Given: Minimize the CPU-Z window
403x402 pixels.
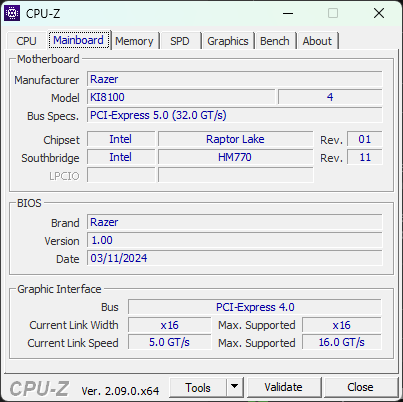Looking at the screenshot, I should [288, 13].
